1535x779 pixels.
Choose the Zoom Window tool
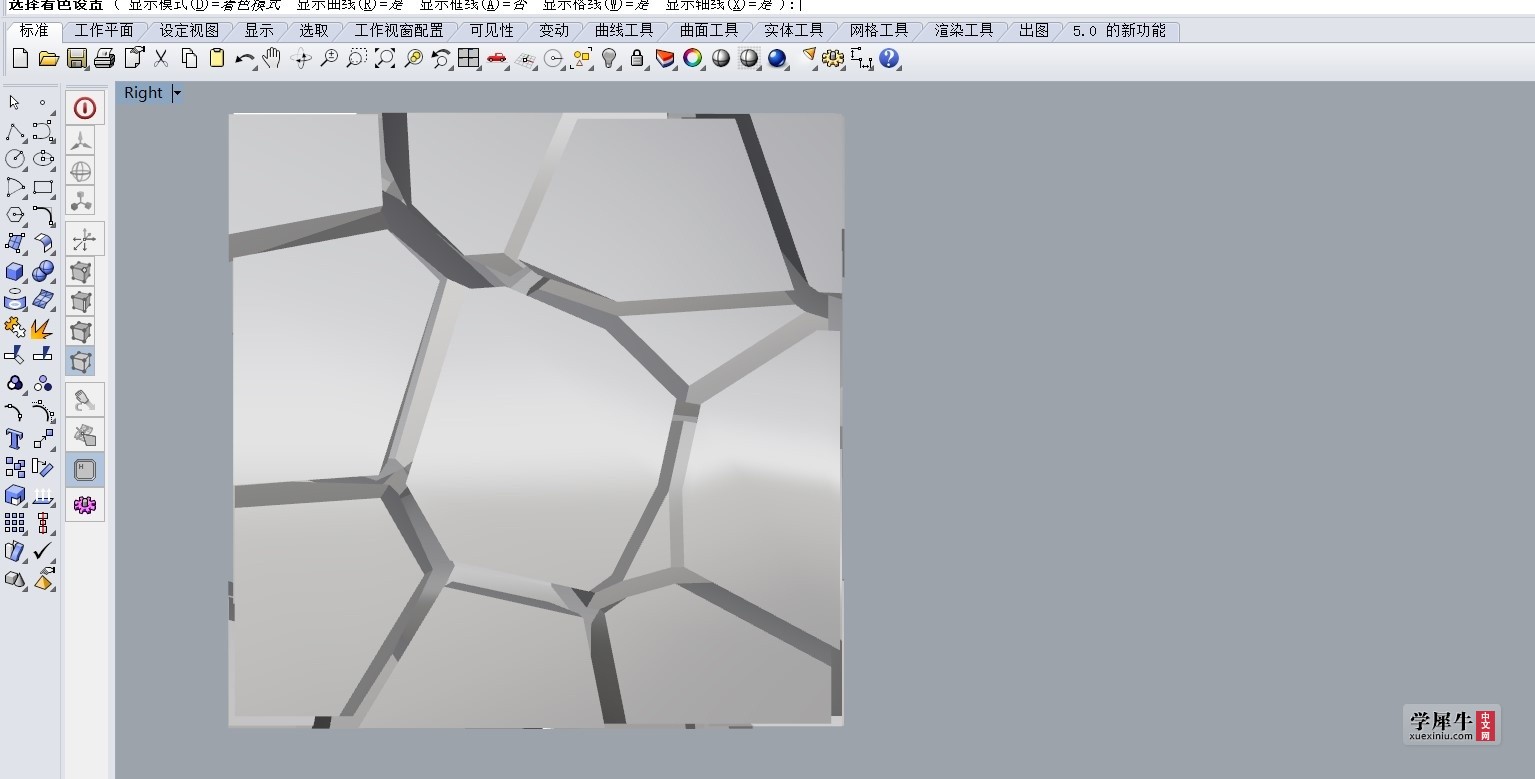pos(357,59)
